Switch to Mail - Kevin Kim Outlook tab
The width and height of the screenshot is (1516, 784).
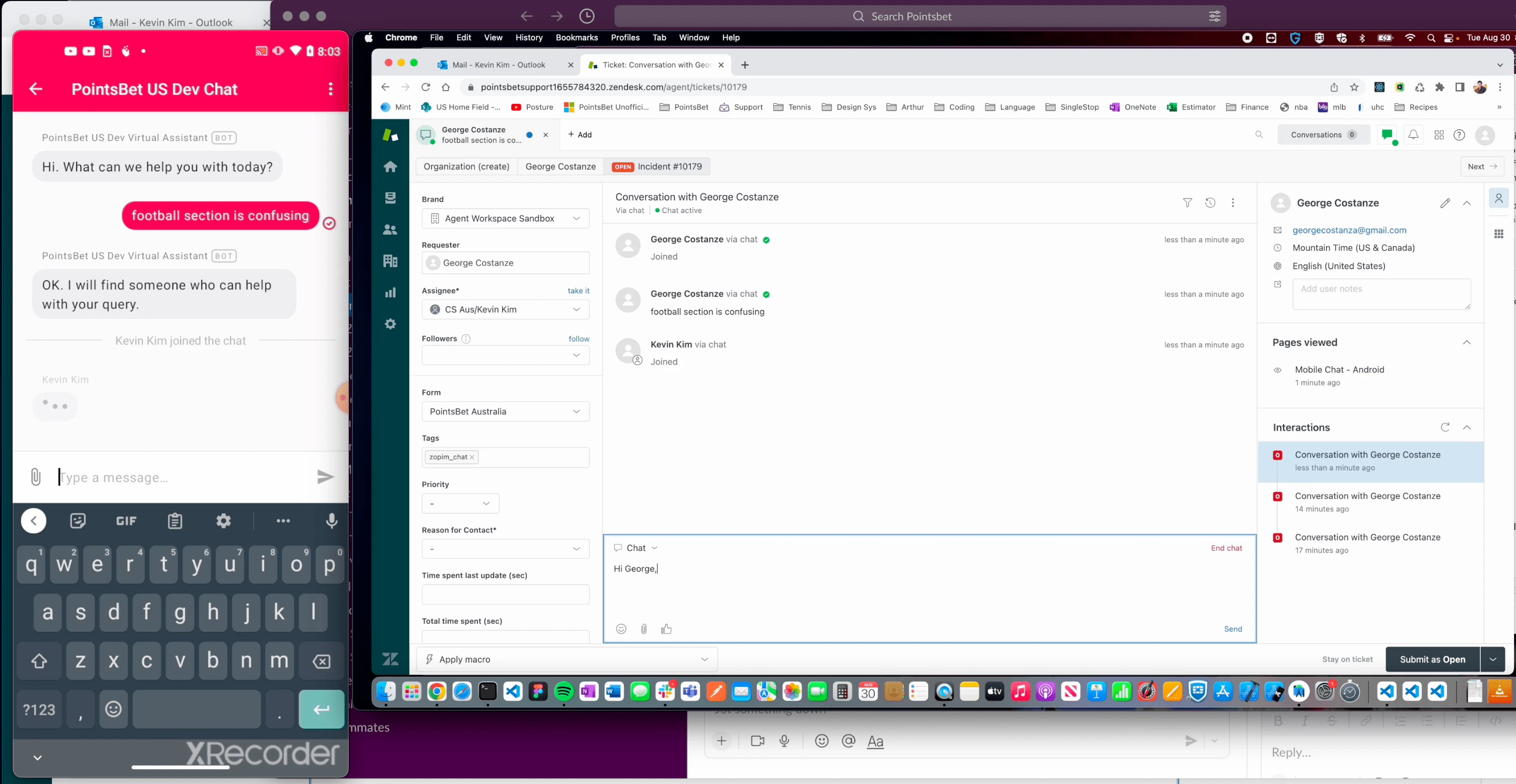click(498, 65)
